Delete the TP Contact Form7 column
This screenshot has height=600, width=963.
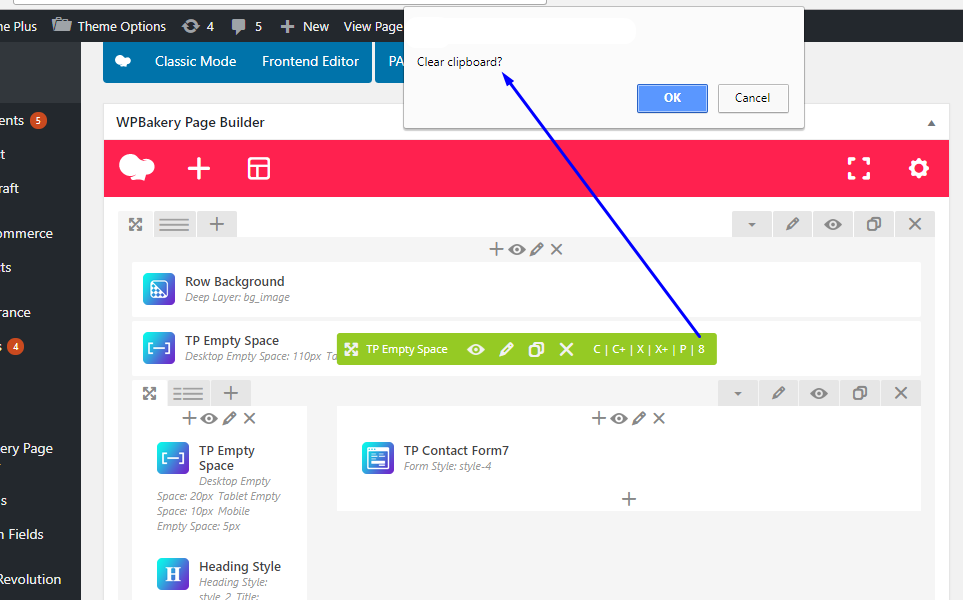[x=659, y=418]
